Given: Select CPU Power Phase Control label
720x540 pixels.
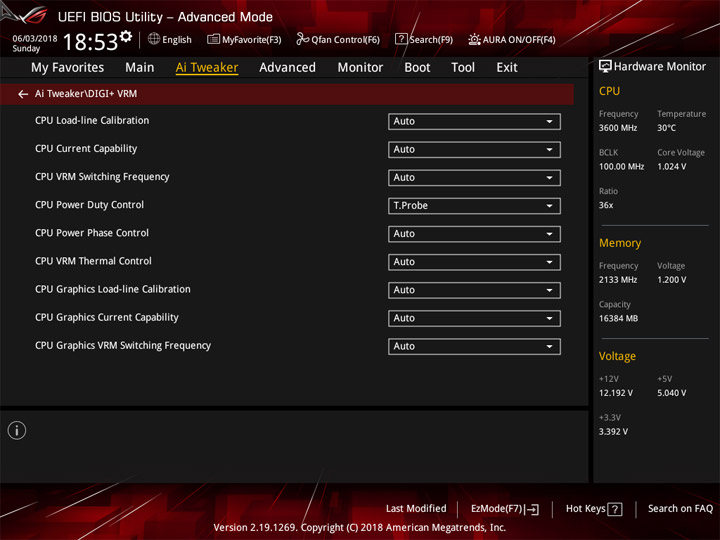Looking at the screenshot, I should pos(92,233).
